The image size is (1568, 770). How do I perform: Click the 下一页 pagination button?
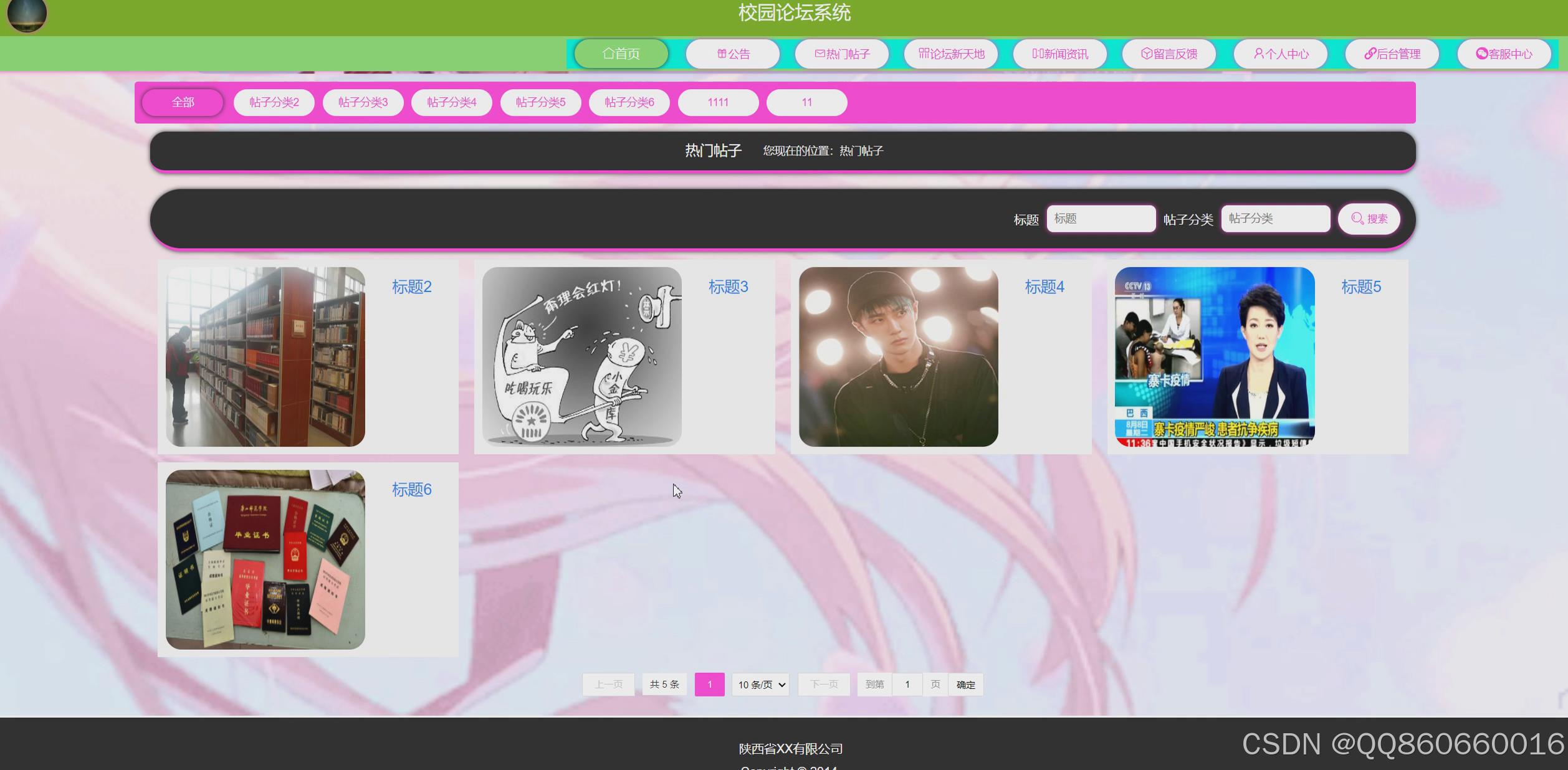tap(824, 685)
